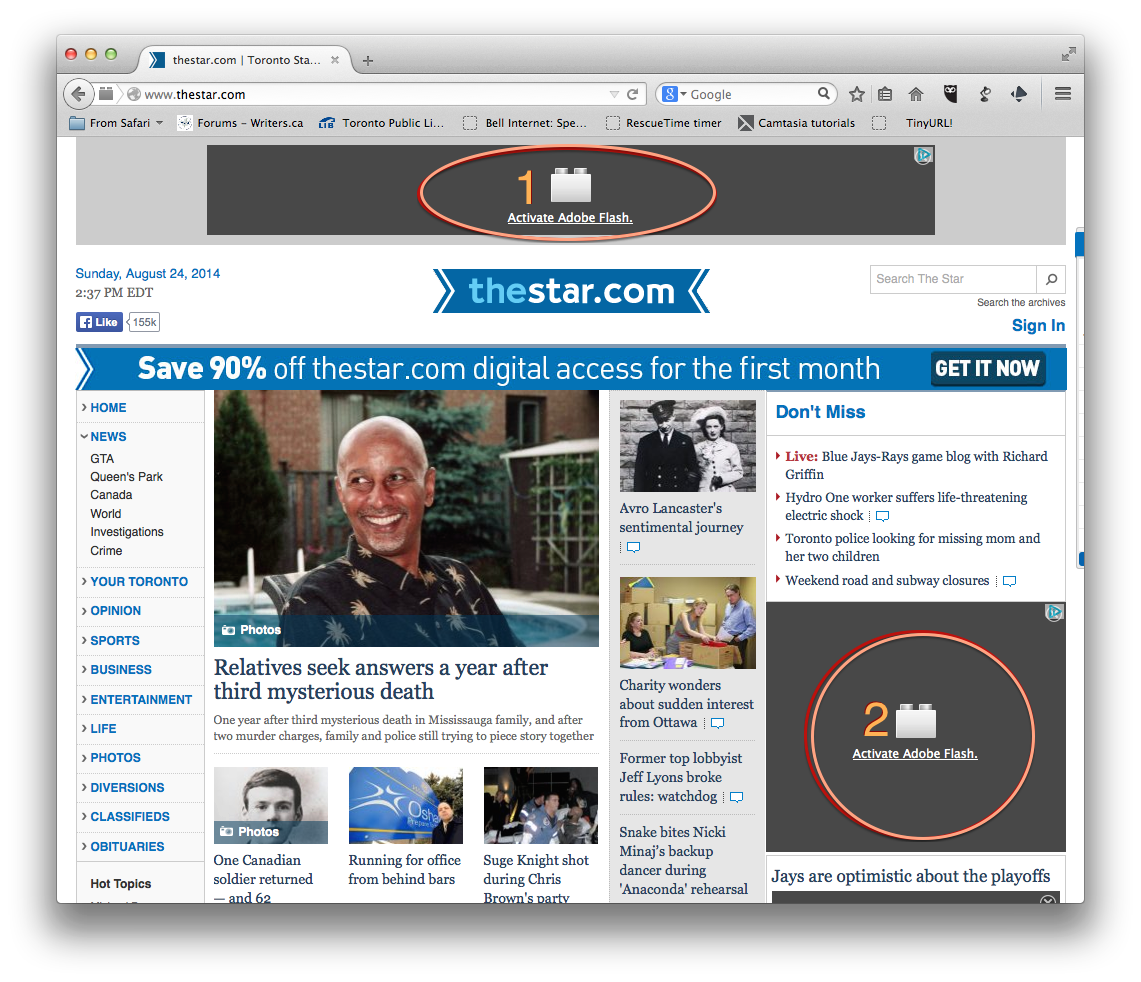Open a new tab with plus button

[367, 60]
